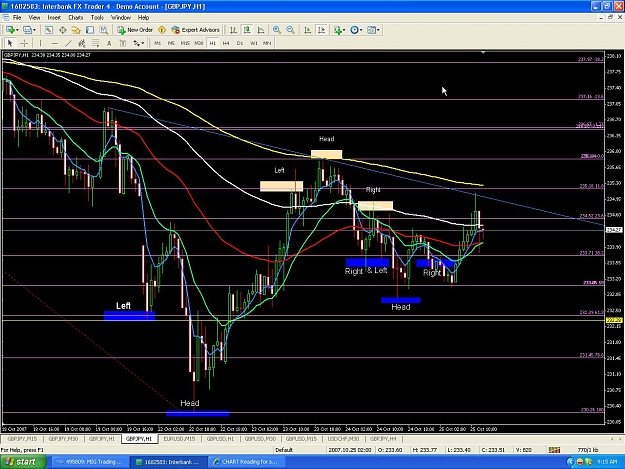
Task: Open the Indicators list icon
Action: pos(338,30)
